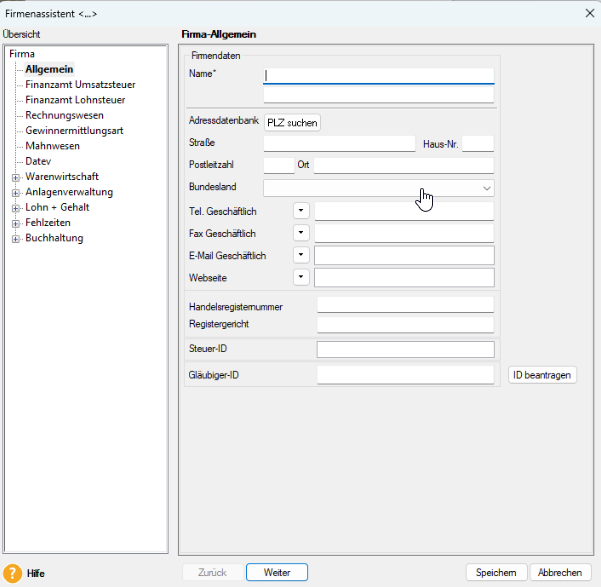Viewport: 601px width, 587px height.
Task: Cancel the dialog with Abbrechen
Action: click(560, 572)
